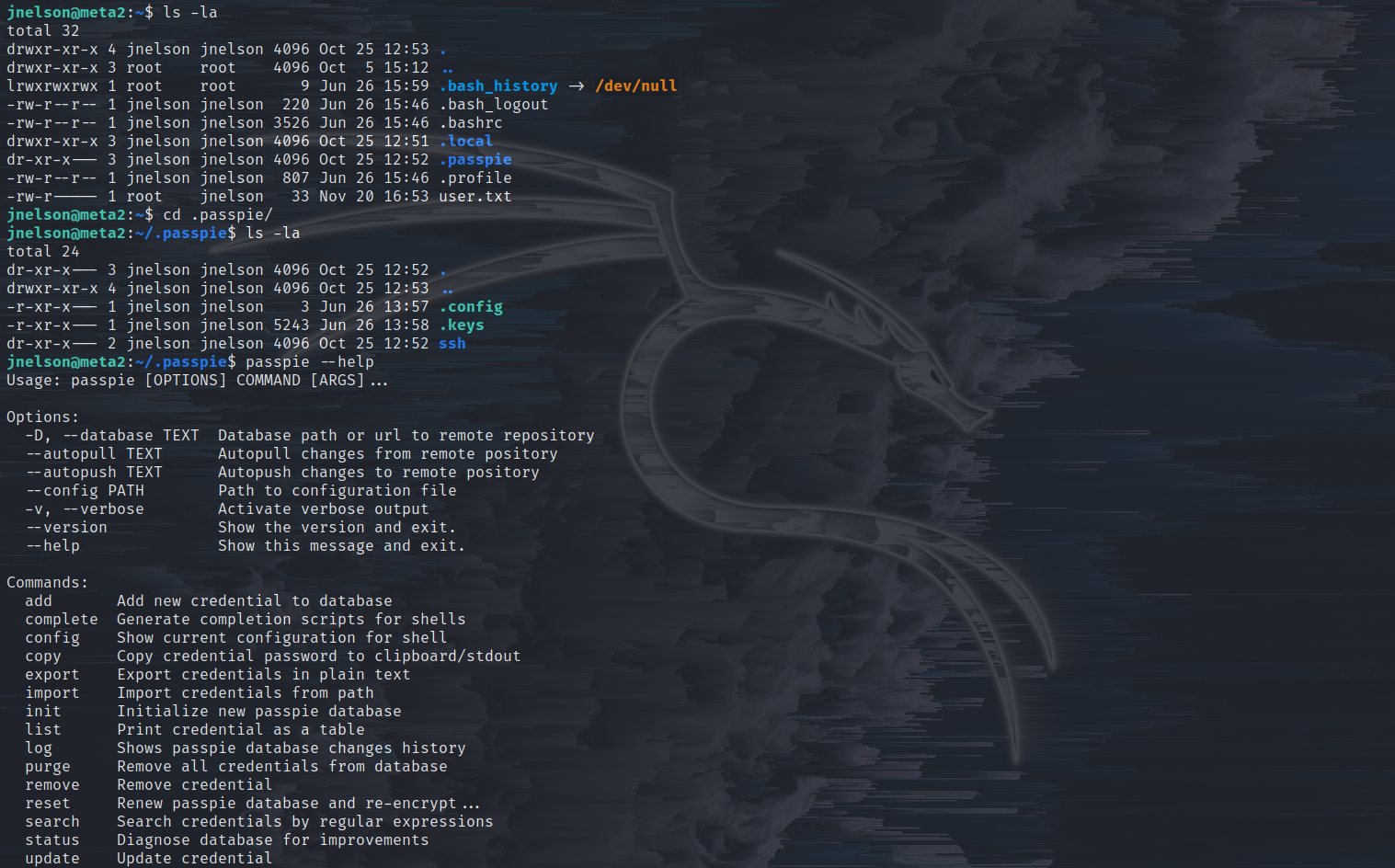Click the .local directory name
Viewport: 1395px width, 868px height.
[466, 142]
